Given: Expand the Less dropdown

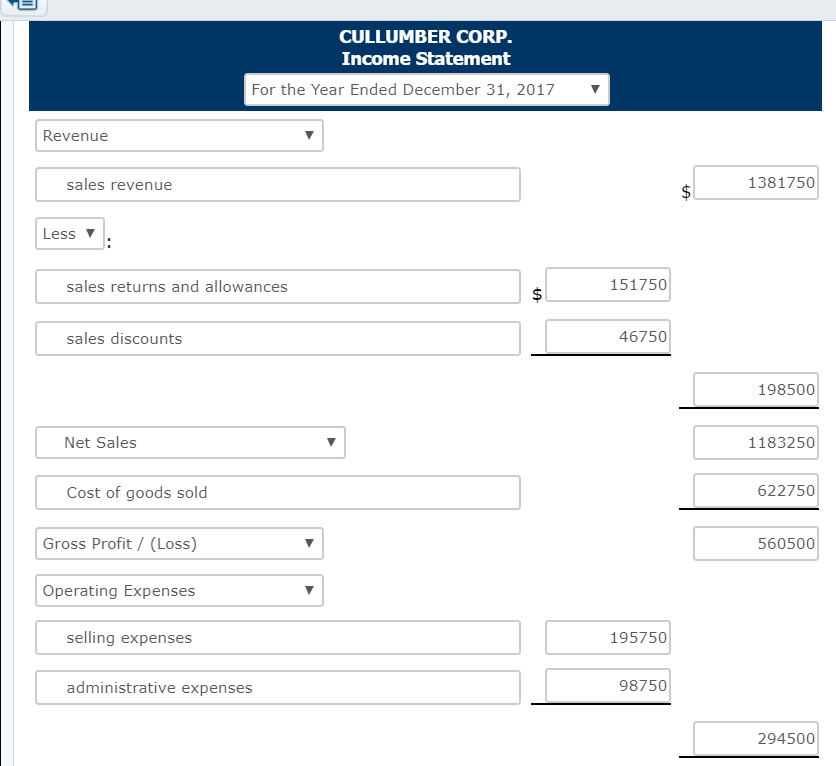Looking at the screenshot, I should point(70,234).
